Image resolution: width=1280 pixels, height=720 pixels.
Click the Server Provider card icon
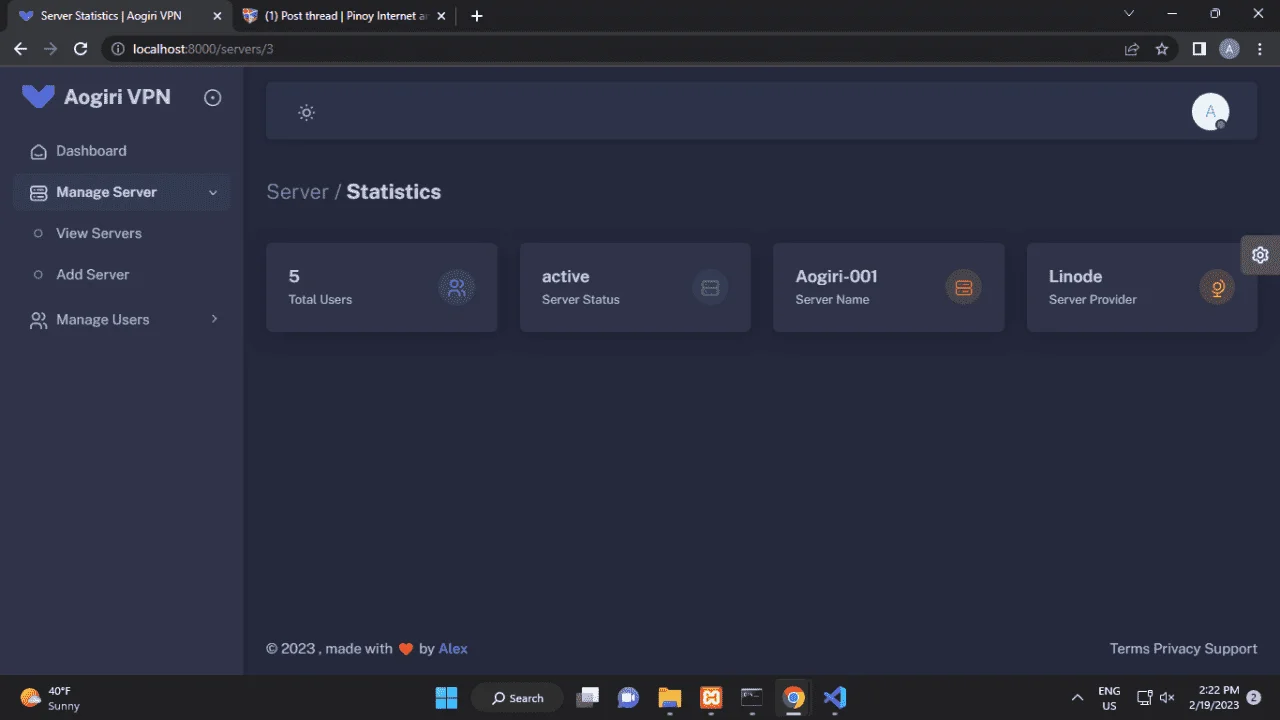[x=1217, y=288]
